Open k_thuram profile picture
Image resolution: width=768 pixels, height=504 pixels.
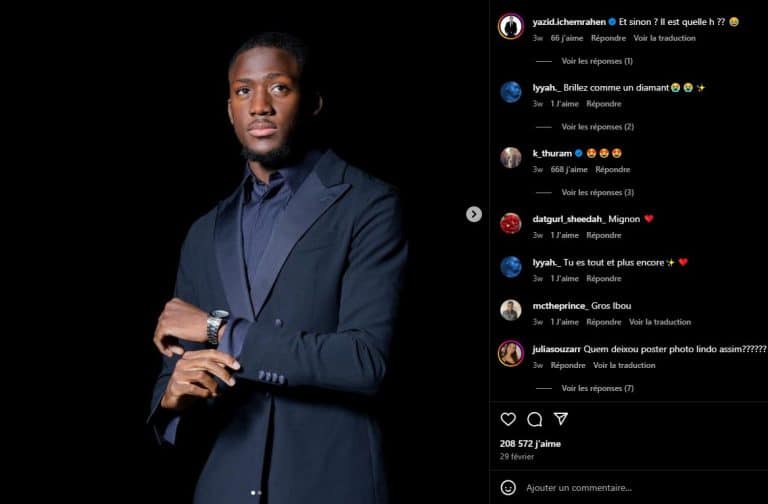511,158
